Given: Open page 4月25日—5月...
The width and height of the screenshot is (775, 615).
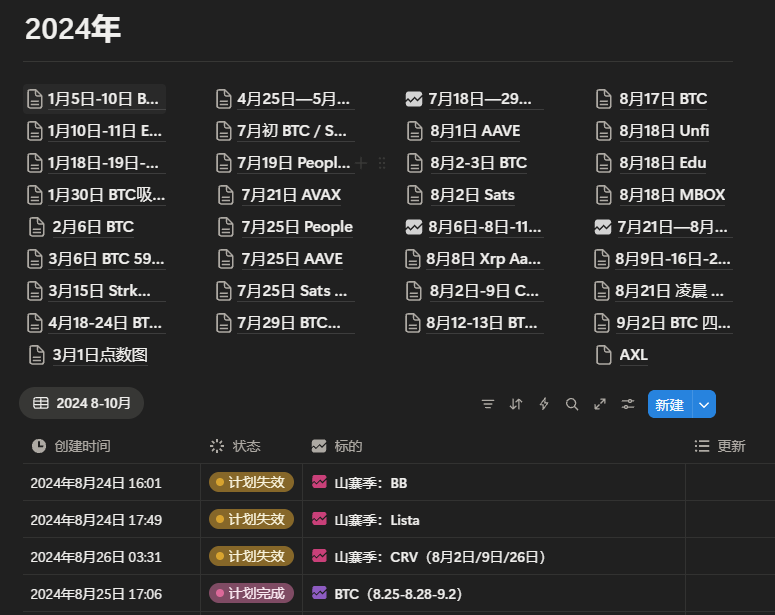Looking at the screenshot, I should [293, 99].
